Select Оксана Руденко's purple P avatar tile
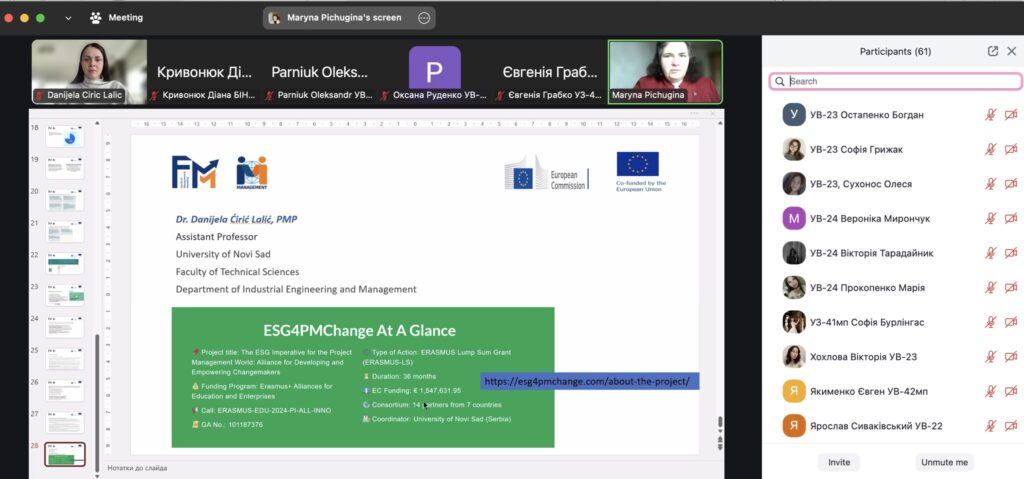The height and width of the screenshot is (479, 1024). 434,71
